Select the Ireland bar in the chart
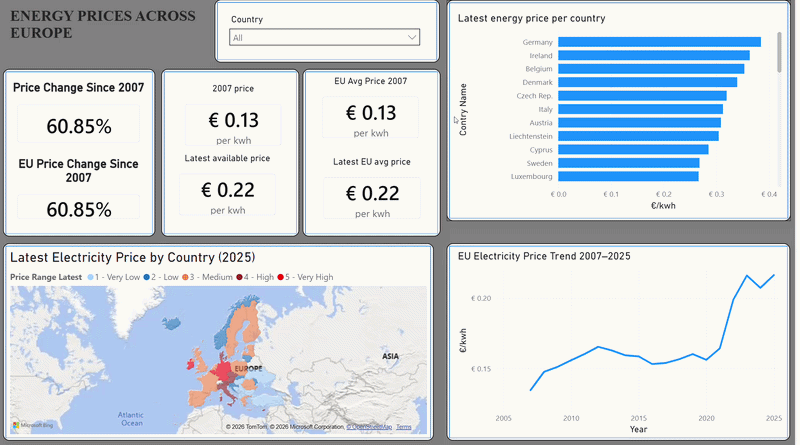 pos(654,55)
